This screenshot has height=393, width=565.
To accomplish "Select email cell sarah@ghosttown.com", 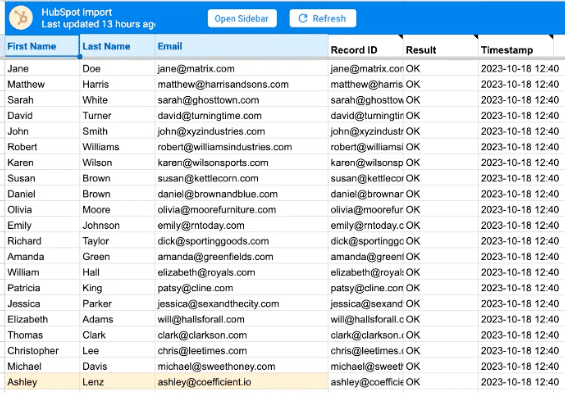I will click(x=241, y=100).
